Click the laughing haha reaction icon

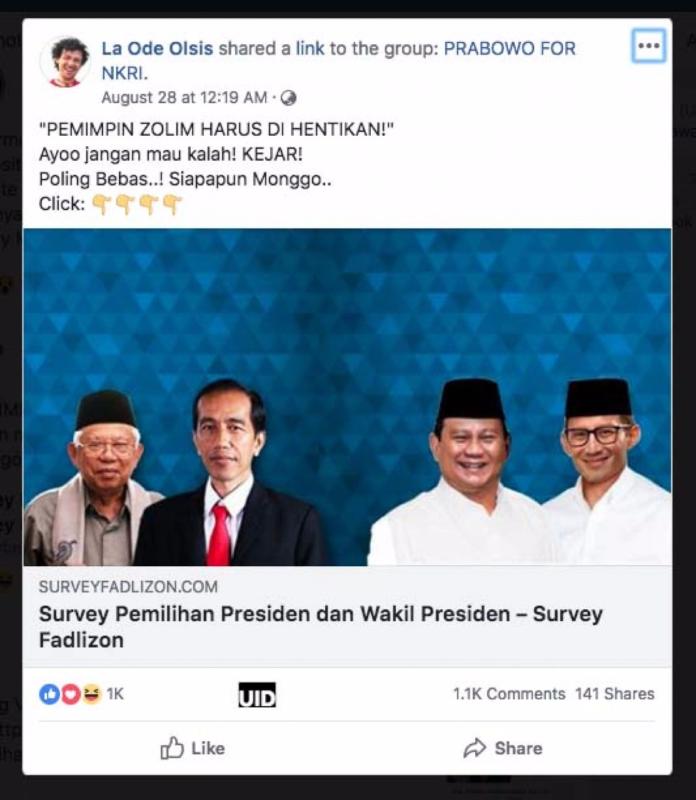point(92,694)
